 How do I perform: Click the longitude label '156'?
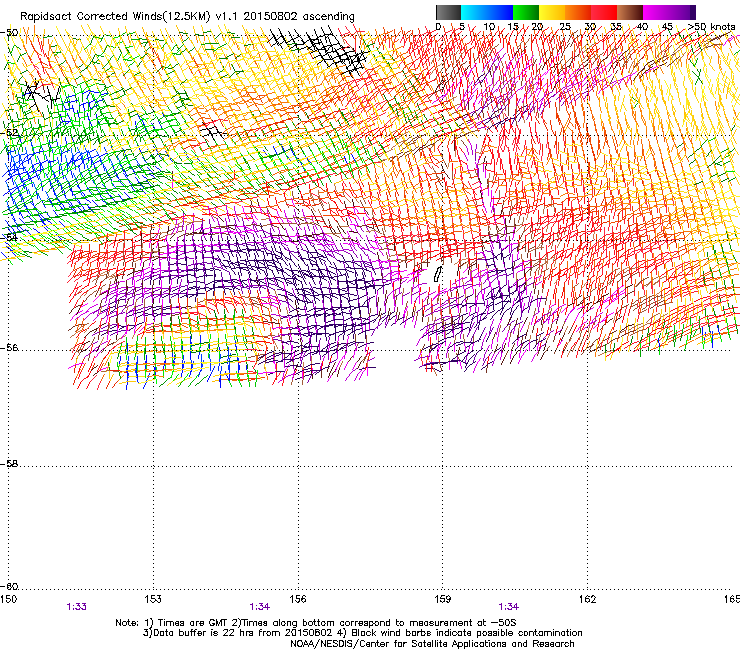pyautogui.click(x=298, y=599)
